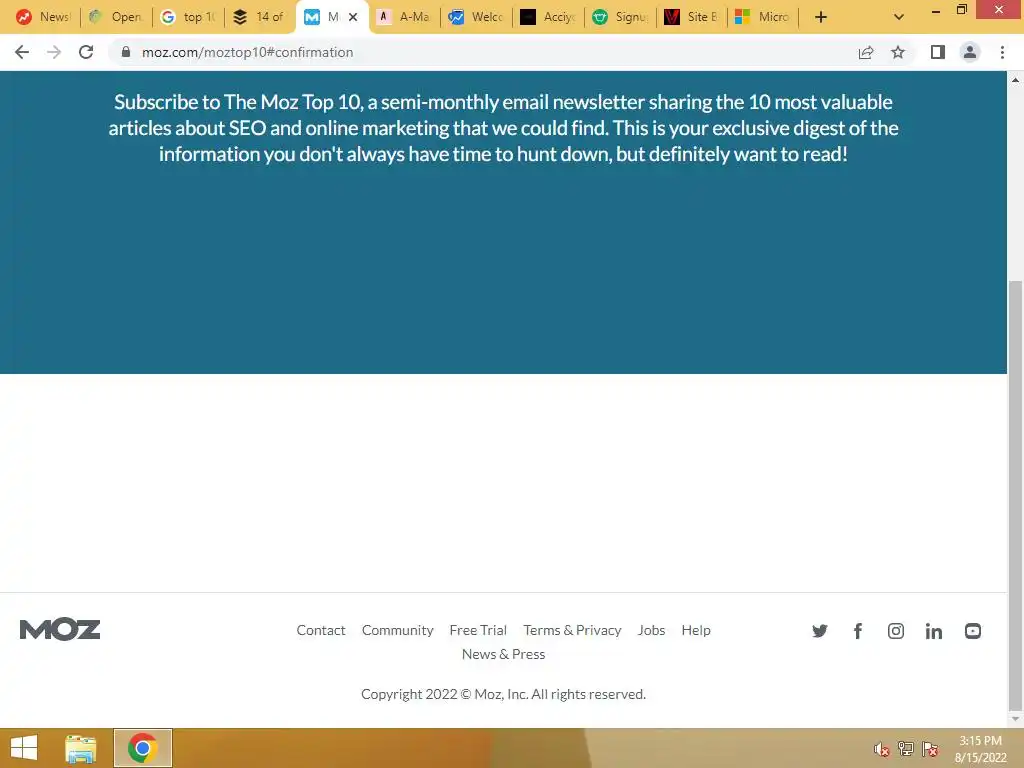Switch to the Site B tab
The image size is (1024, 768).
click(x=692, y=17)
